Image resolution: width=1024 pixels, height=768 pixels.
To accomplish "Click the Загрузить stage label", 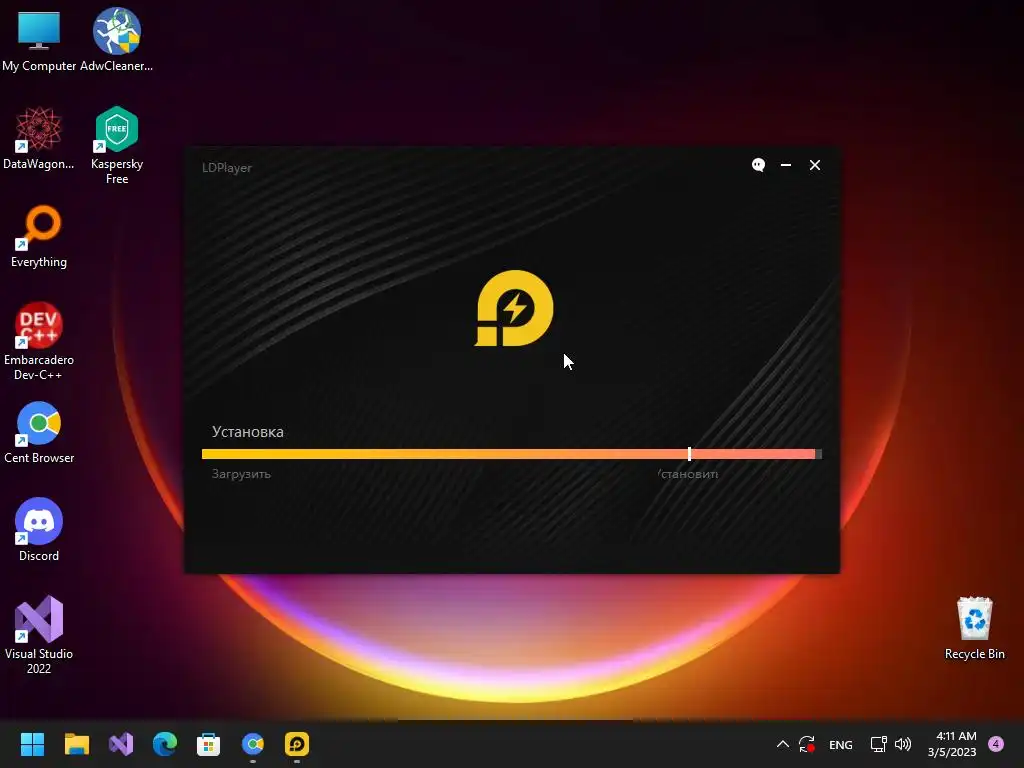I will click(x=241, y=474).
